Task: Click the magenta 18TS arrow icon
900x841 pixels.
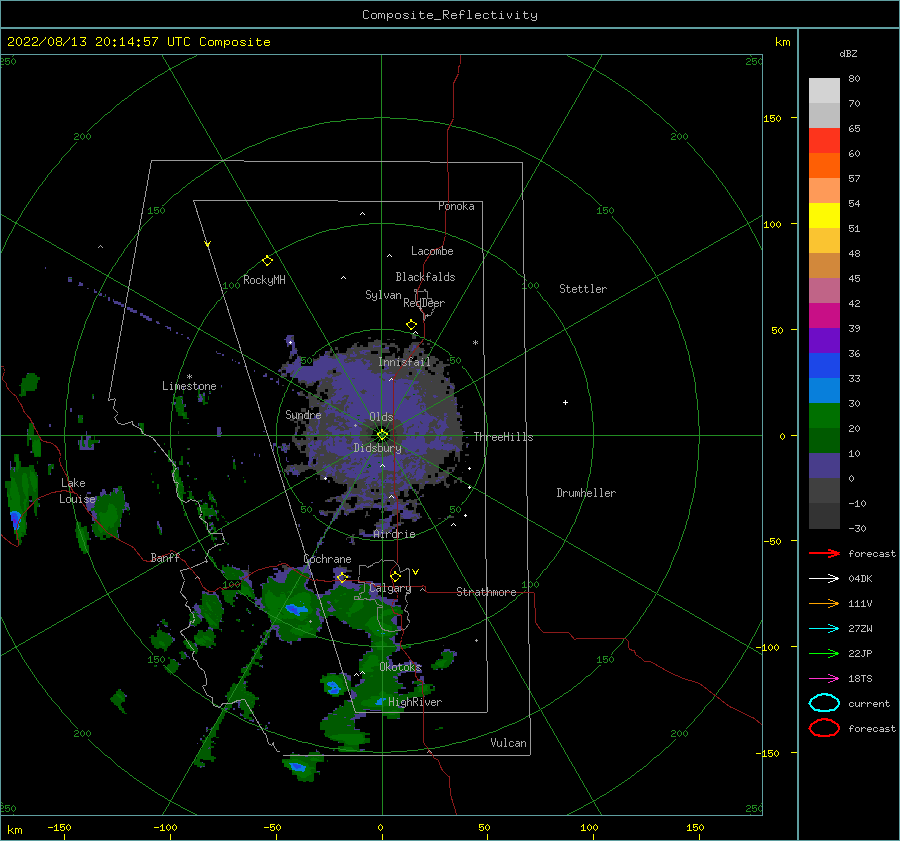Action: pos(824,679)
